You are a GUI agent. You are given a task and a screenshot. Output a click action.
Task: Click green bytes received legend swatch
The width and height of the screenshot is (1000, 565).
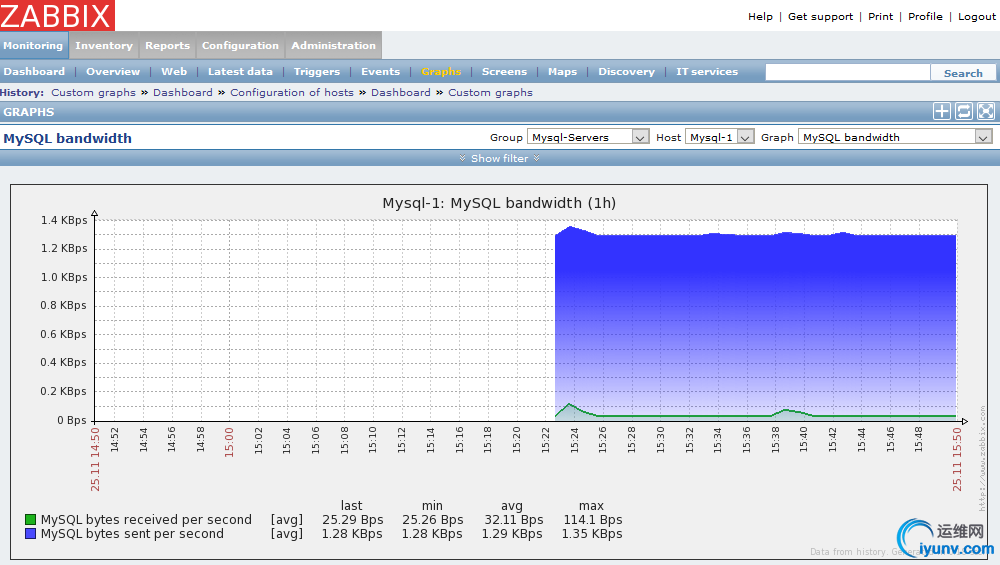(30, 519)
